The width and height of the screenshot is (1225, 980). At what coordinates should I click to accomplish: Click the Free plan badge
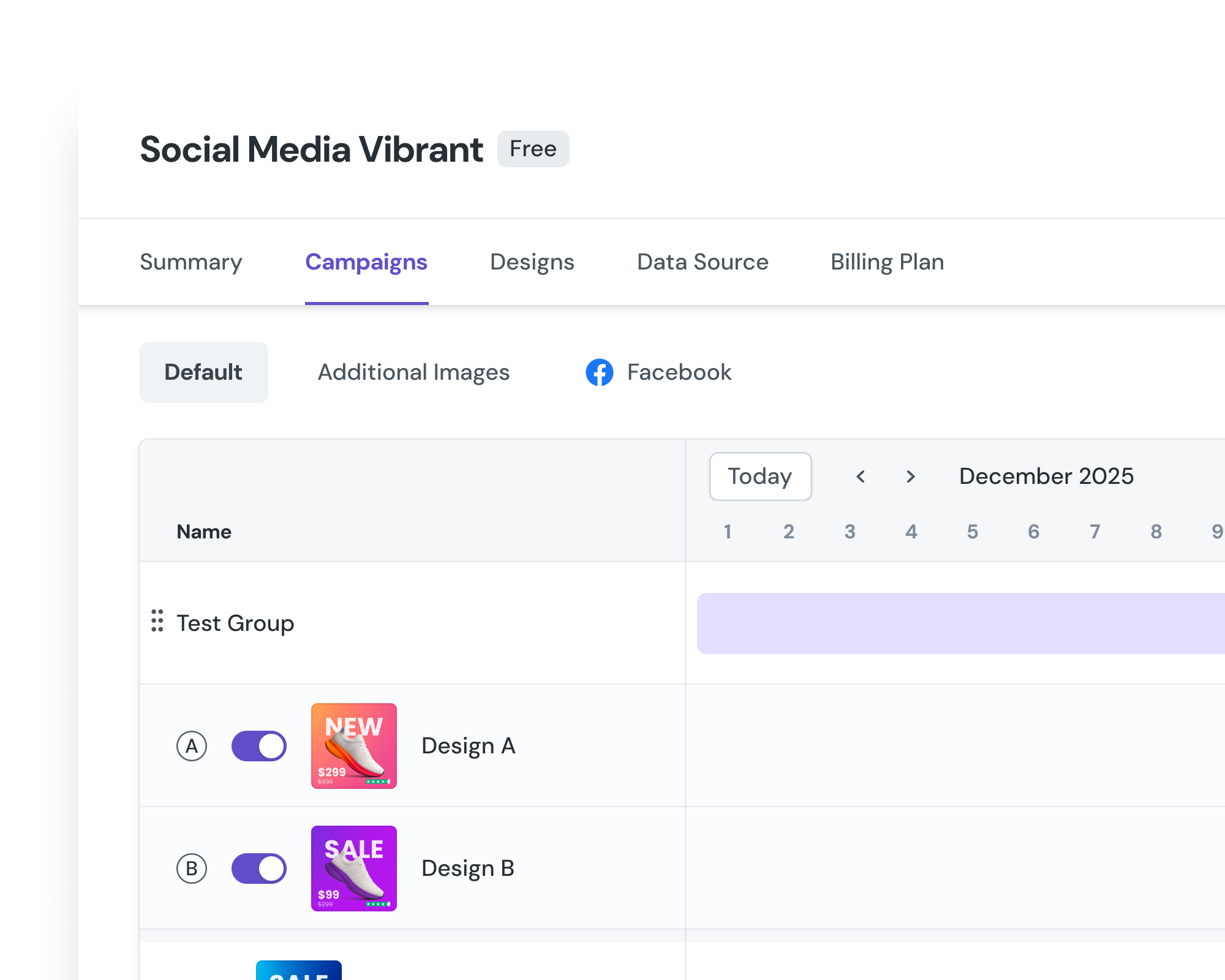click(533, 148)
